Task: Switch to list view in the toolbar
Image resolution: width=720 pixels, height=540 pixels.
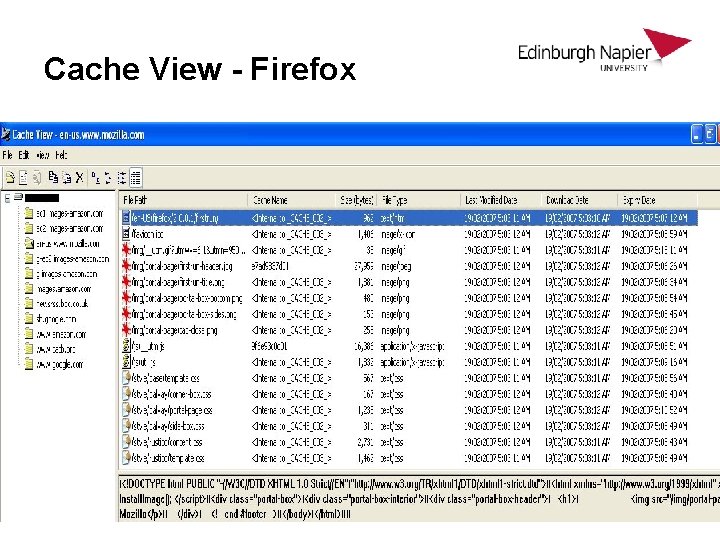Action: click(x=122, y=177)
